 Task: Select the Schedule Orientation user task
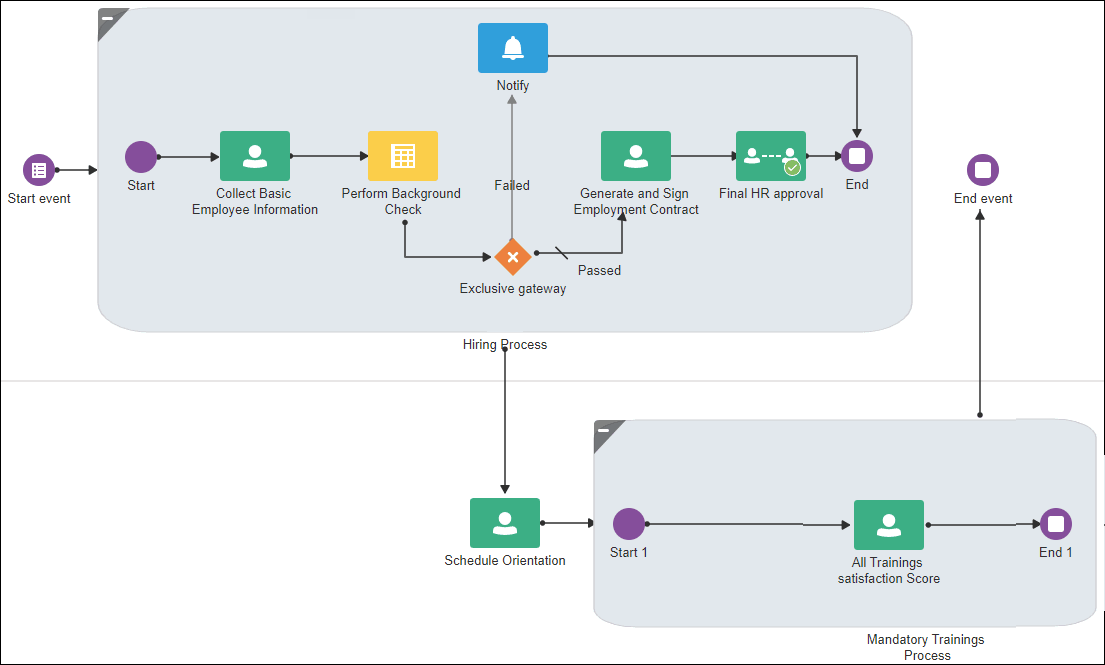505,523
